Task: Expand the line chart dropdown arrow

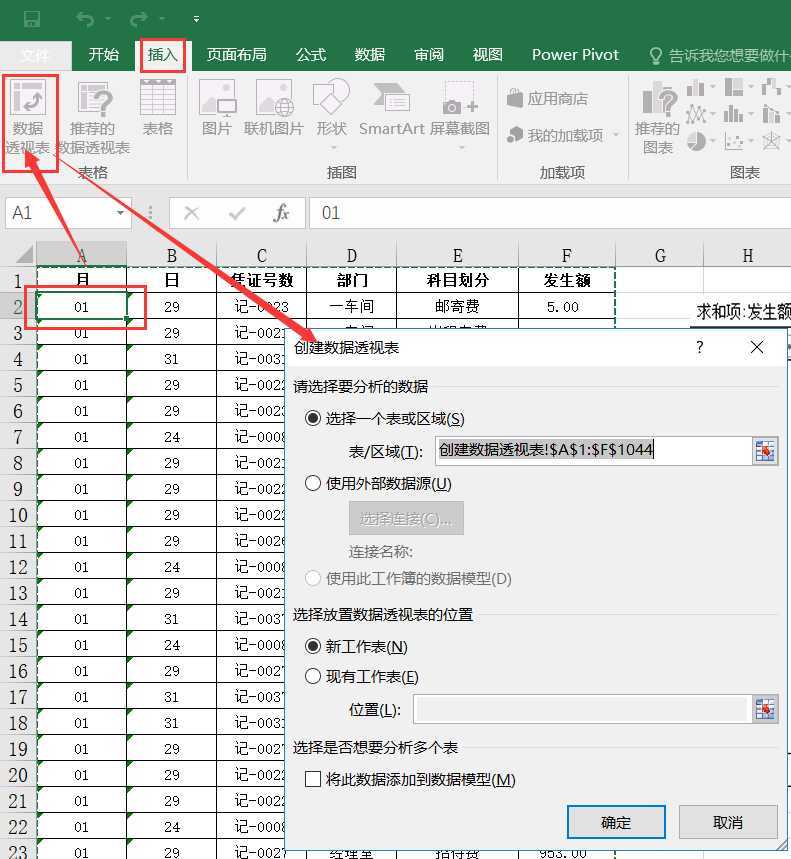Action: pos(713,114)
